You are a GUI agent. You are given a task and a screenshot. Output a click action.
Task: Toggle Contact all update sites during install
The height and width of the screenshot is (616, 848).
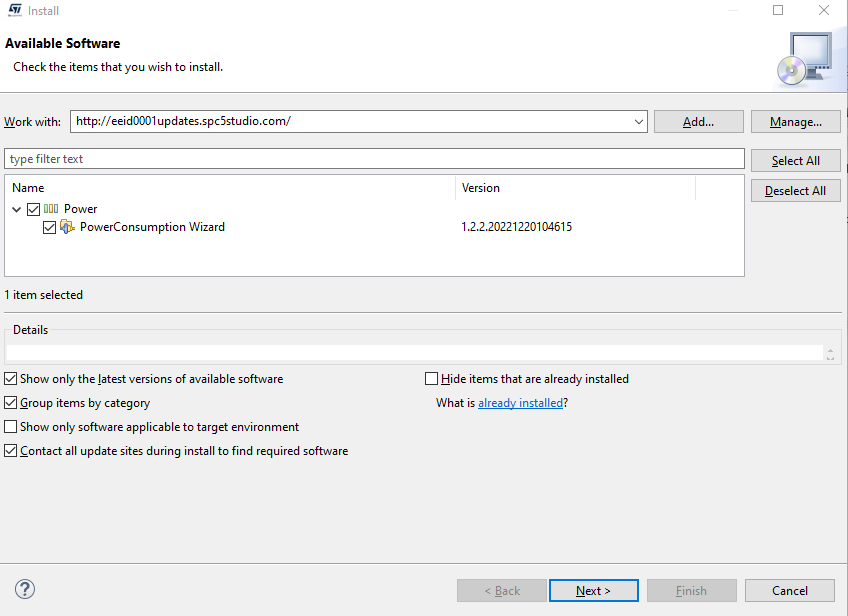[10, 451]
